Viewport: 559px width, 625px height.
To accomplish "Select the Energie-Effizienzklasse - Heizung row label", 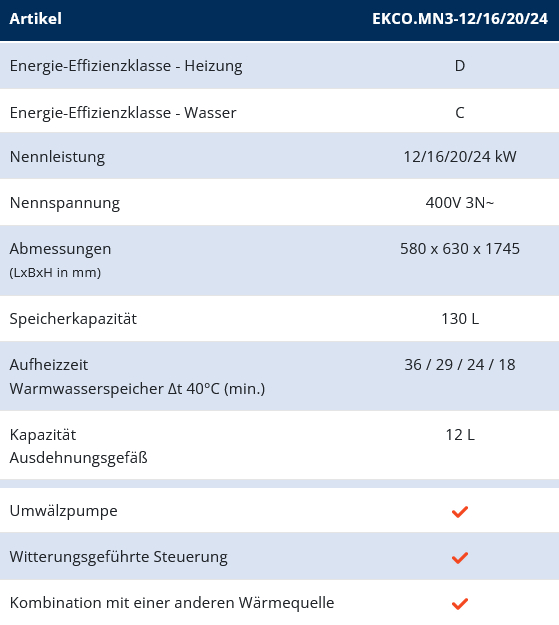I will tap(126, 66).
